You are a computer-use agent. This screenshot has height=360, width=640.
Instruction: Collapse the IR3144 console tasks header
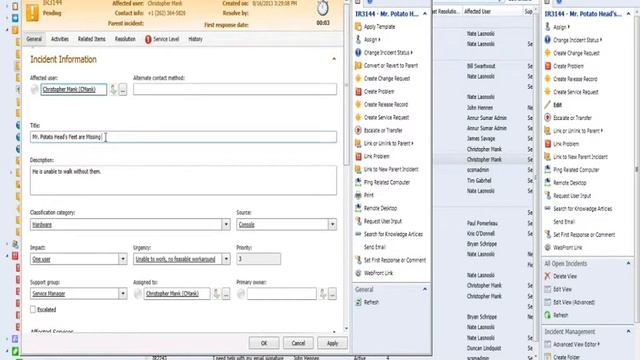click(x=628, y=14)
